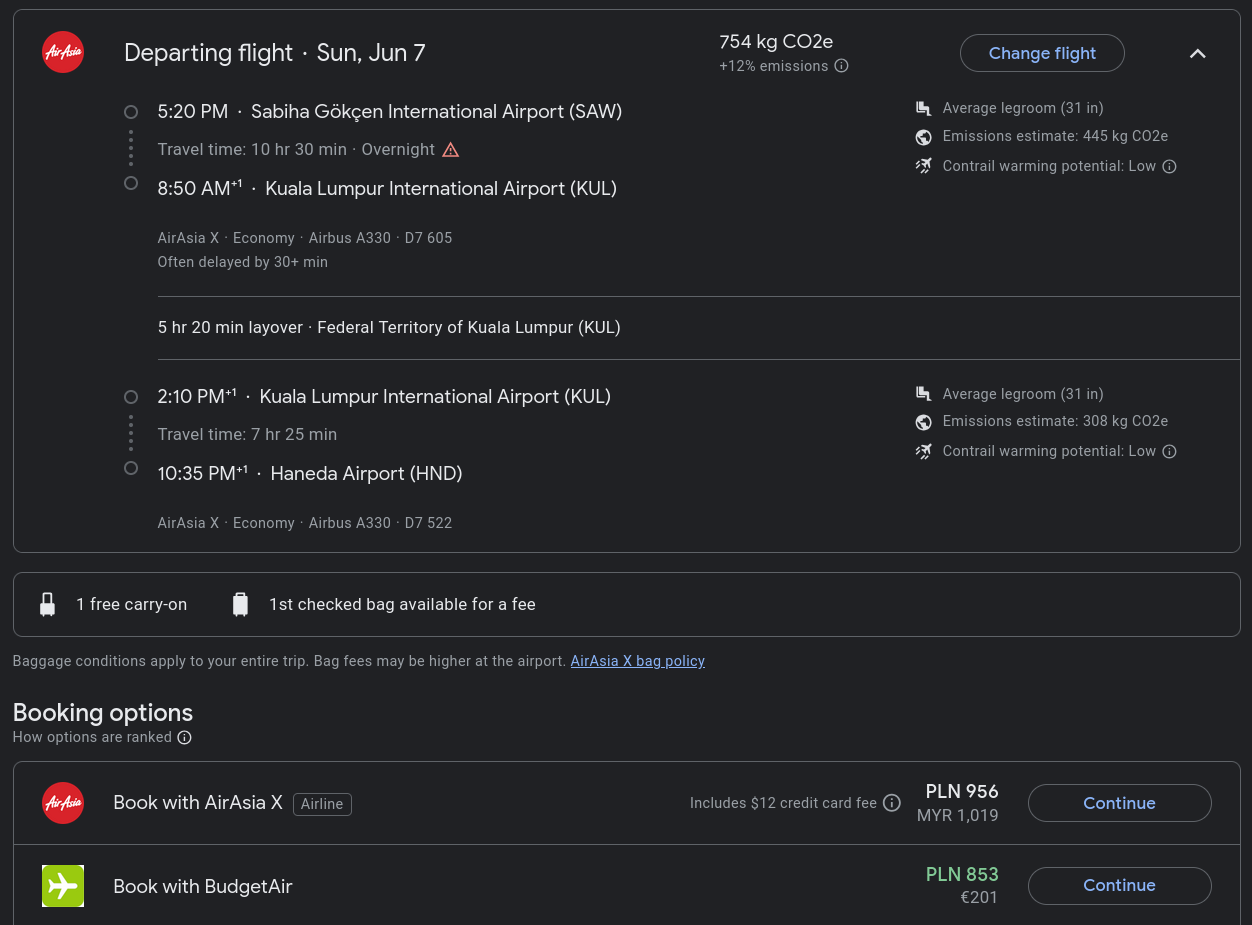Open credit card fee info icon
Screen dimensions: 1252x925
(x=892, y=803)
